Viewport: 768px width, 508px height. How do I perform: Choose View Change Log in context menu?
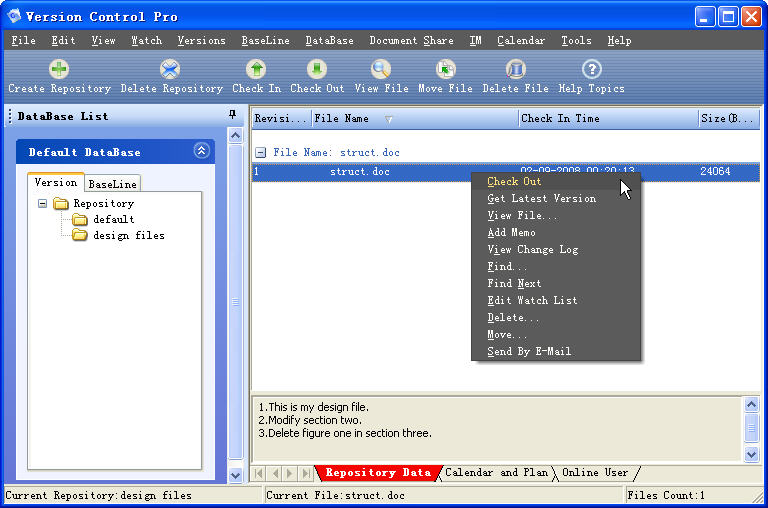click(556, 249)
